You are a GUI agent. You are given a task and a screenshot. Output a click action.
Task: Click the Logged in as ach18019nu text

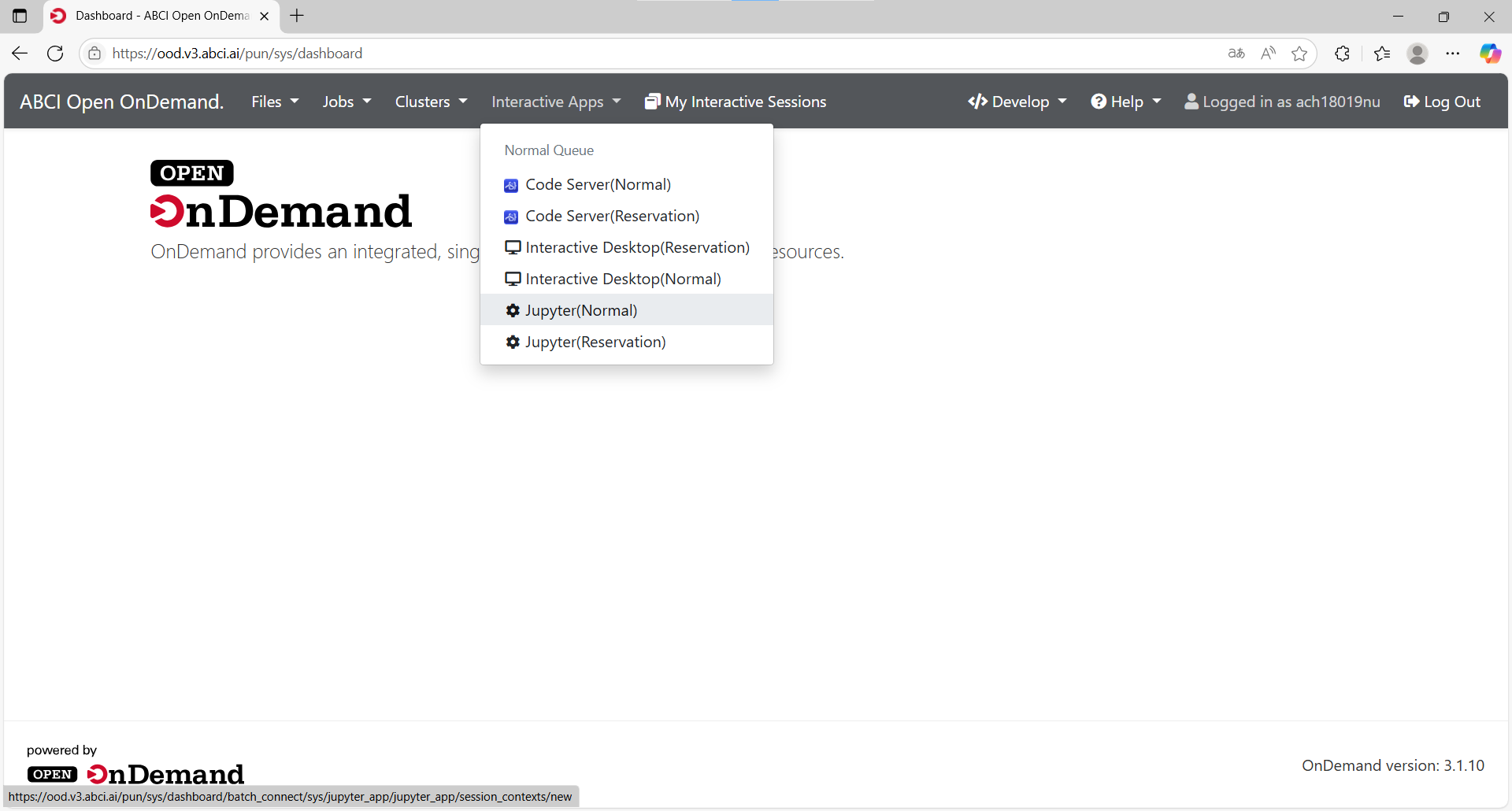click(1291, 102)
